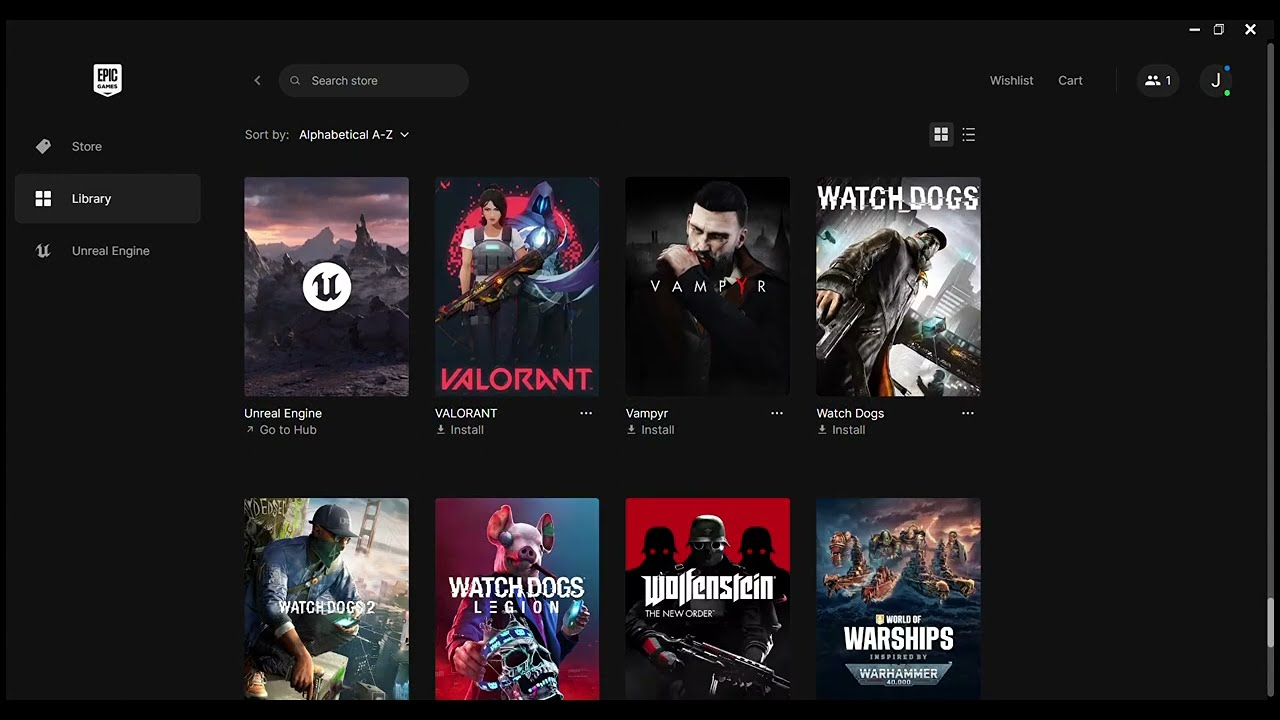Viewport: 1280px width, 720px height.
Task: Click the Unreal Engine logo icon in the sidebar
Action: point(43,251)
